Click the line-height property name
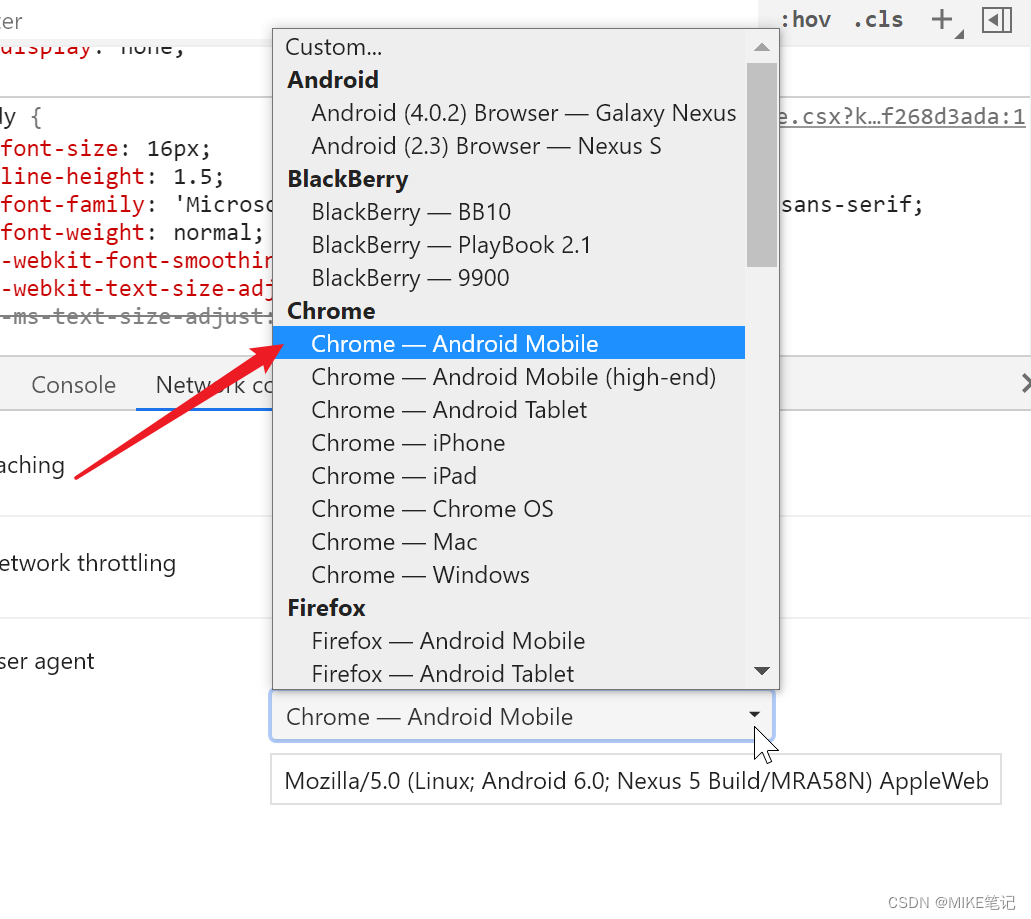This screenshot has height=919, width=1031. point(72,177)
